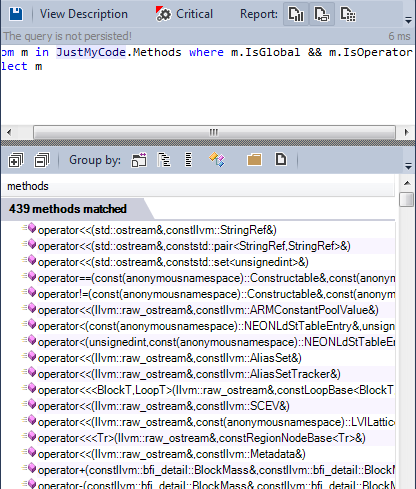The width and height of the screenshot is (416, 489).
Task: Open the Group by toolbar overflow dropdown
Action: (x=408, y=166)
